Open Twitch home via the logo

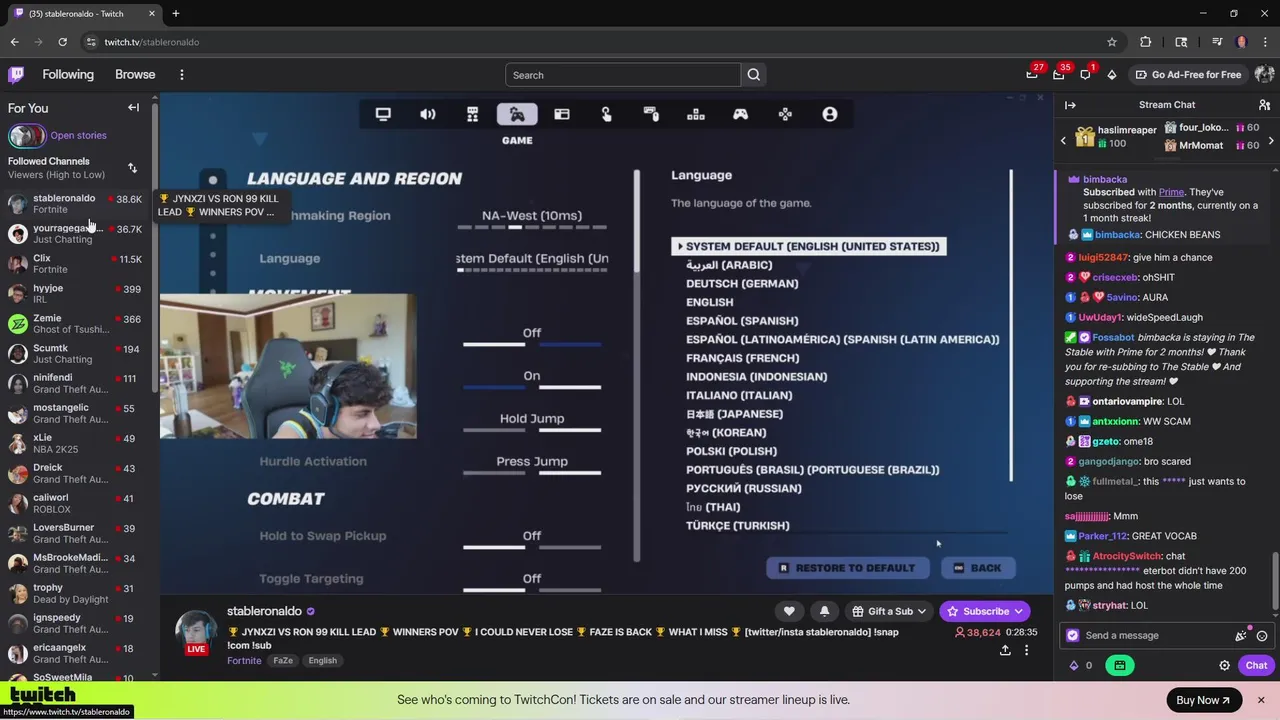16,75
